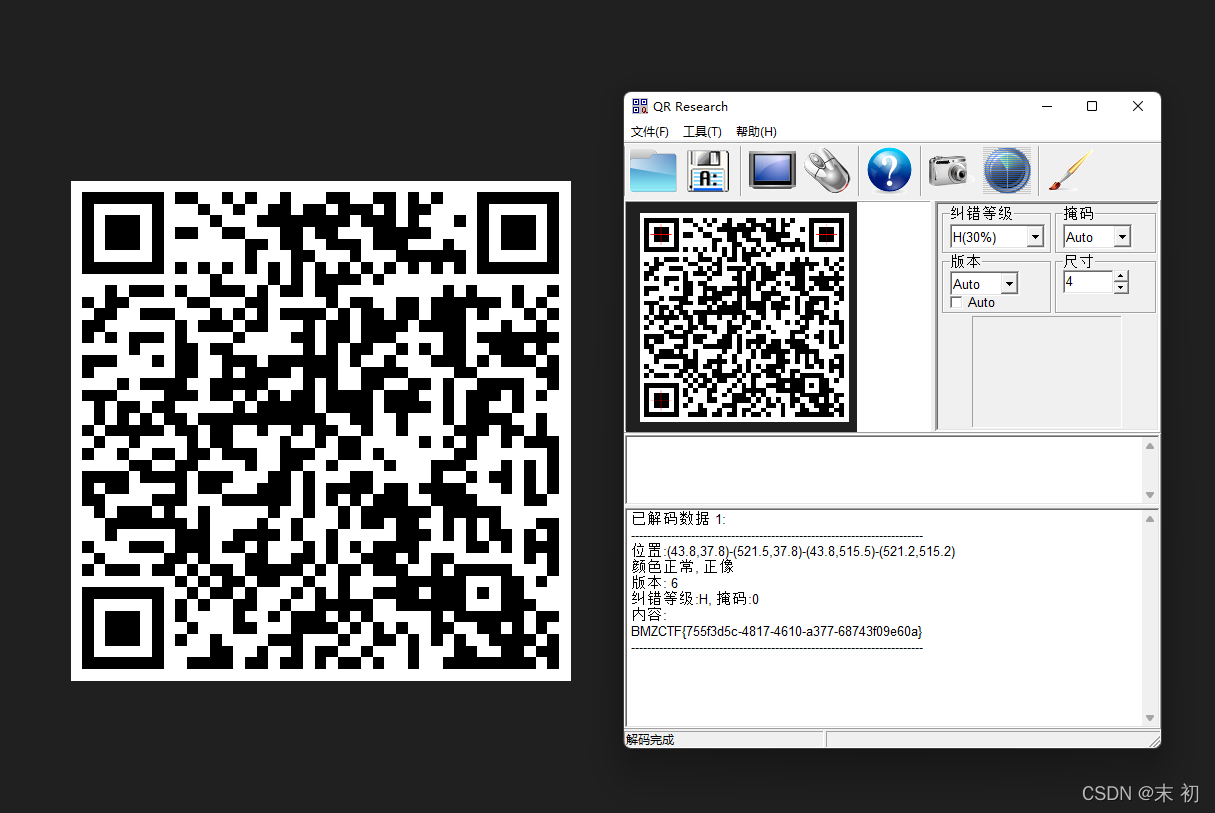Click the open folder toolbar icon
The height and width of the screenshot is (813, 1215).
click(x=653, y=171)
